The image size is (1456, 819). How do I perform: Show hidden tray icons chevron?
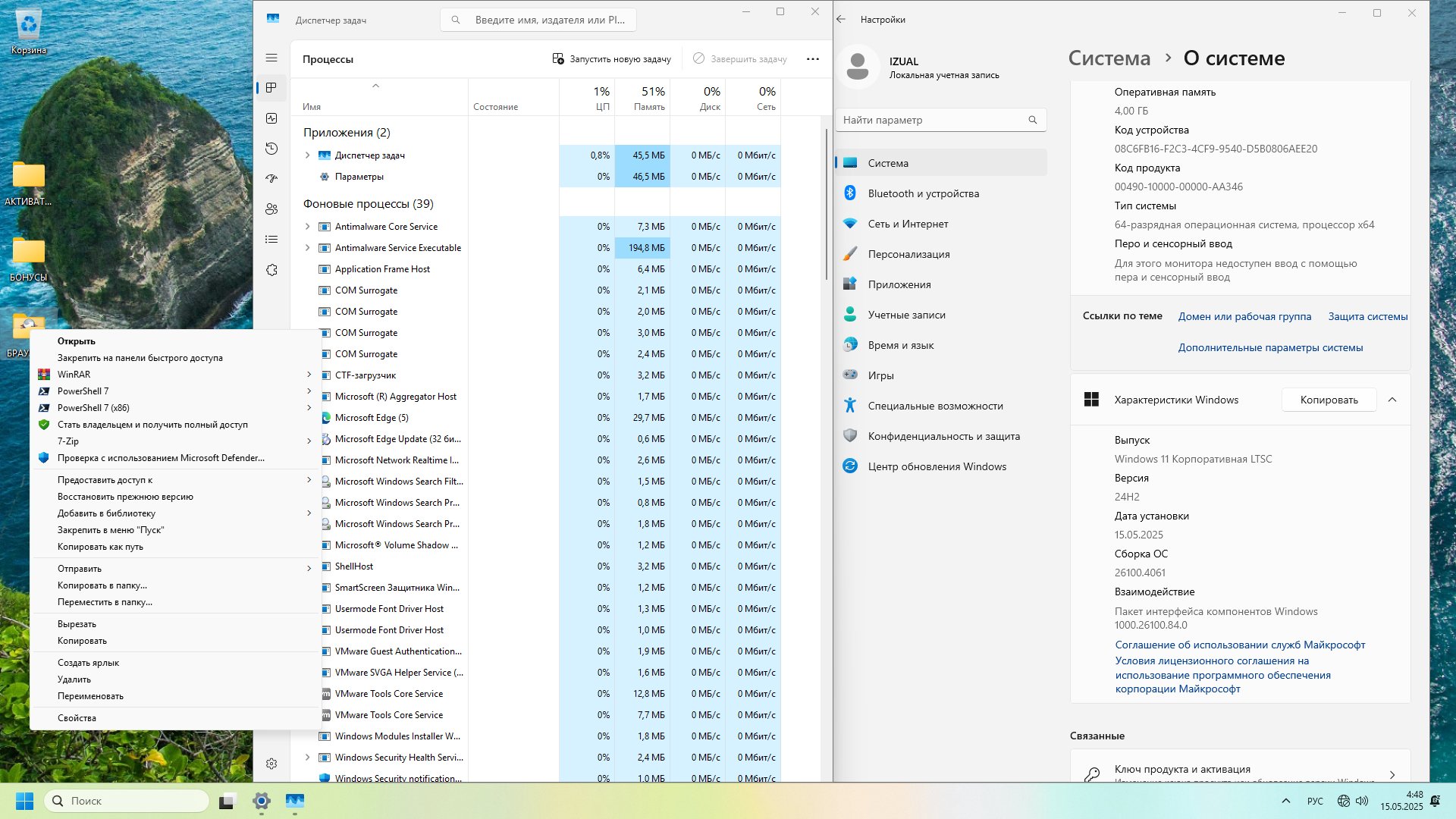tap(1286, 801)
